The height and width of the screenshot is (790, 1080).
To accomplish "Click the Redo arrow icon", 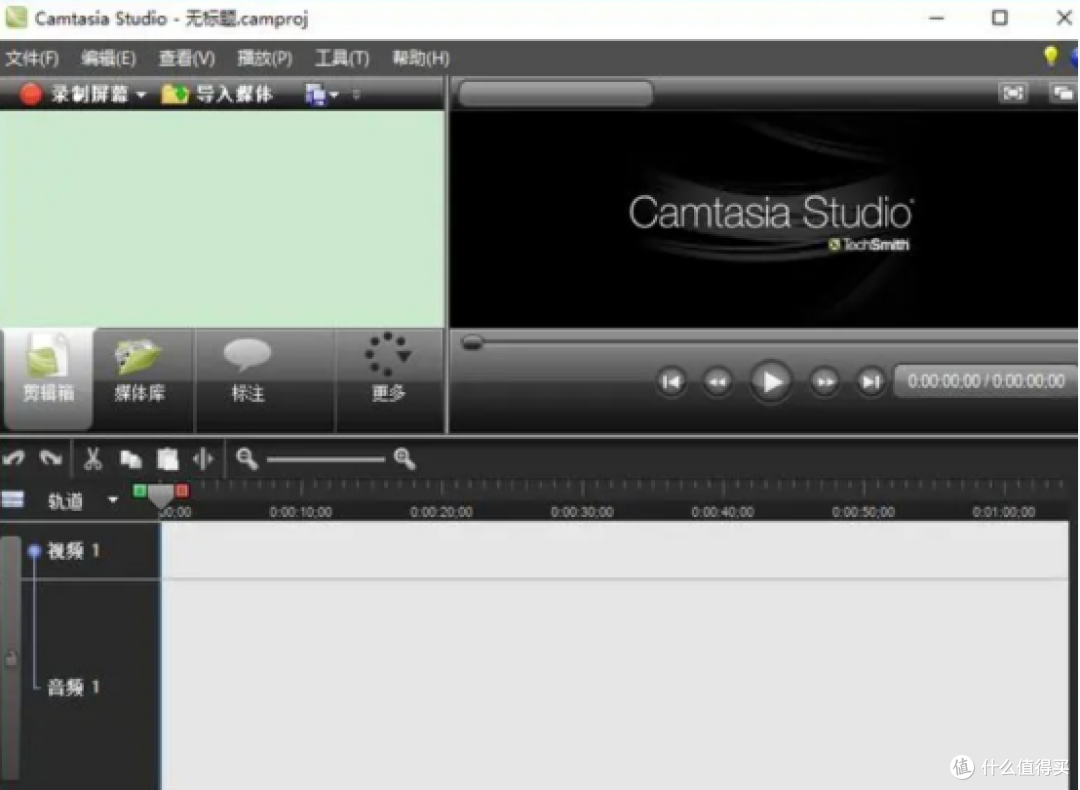I will tap(51, 458).
